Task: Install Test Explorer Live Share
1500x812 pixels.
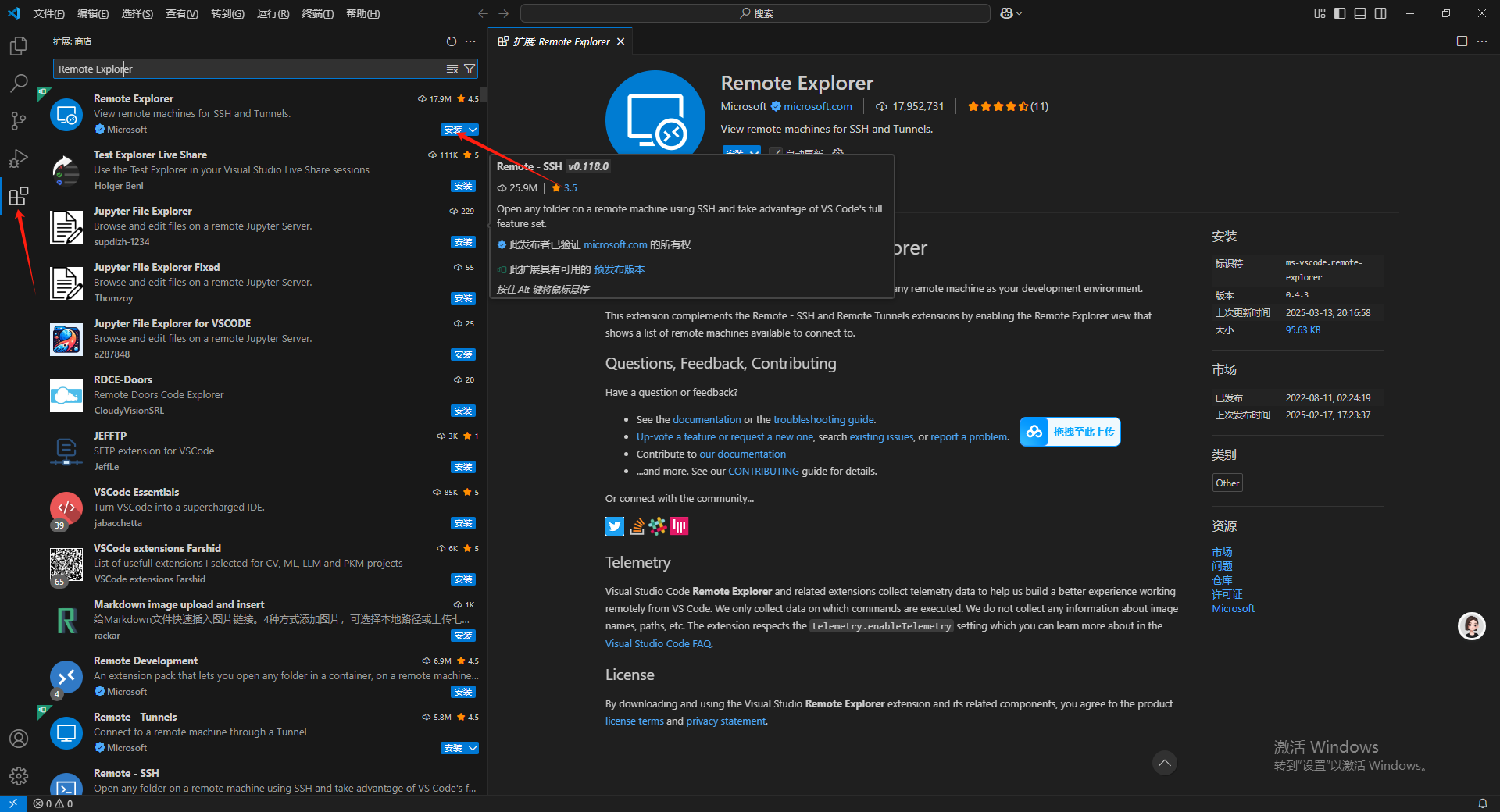Action: 463,186
